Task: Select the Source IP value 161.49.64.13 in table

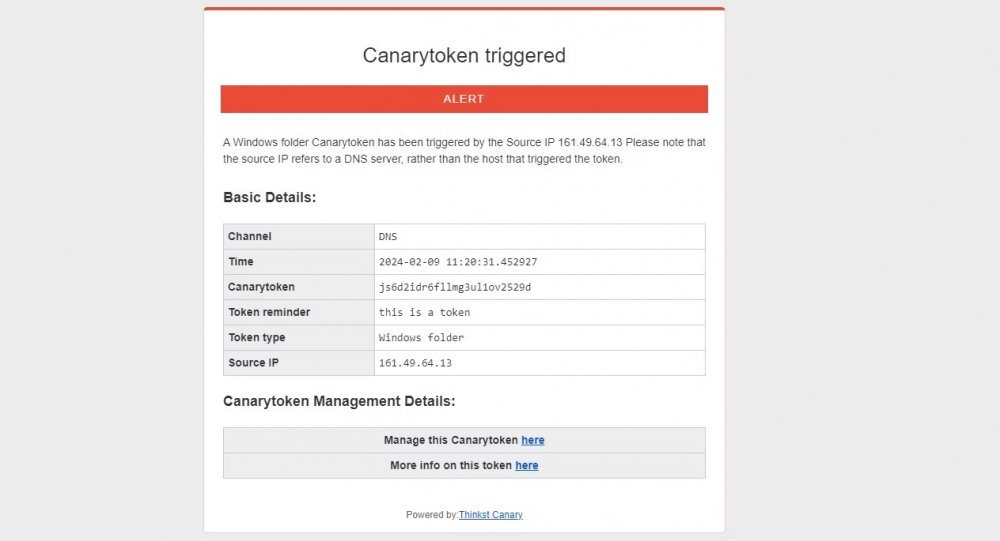Action: 415,363
